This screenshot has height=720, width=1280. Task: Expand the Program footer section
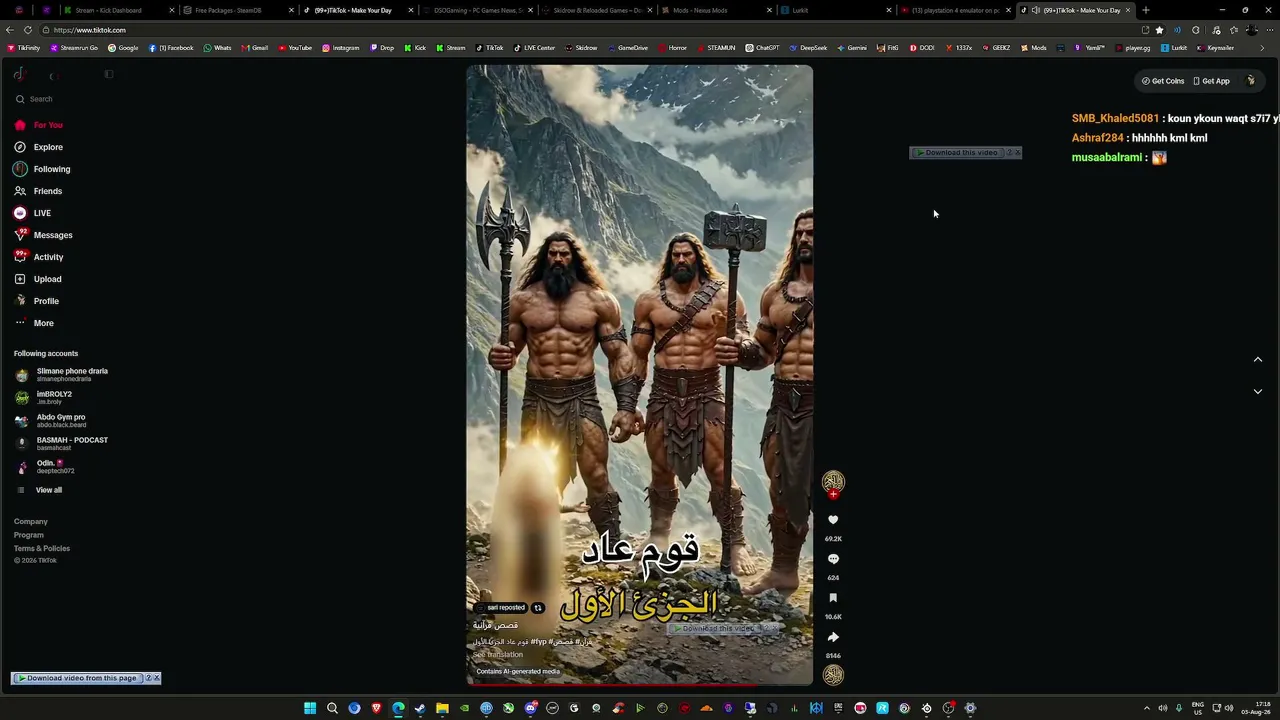pyautogui.click(x=29, y=535)
